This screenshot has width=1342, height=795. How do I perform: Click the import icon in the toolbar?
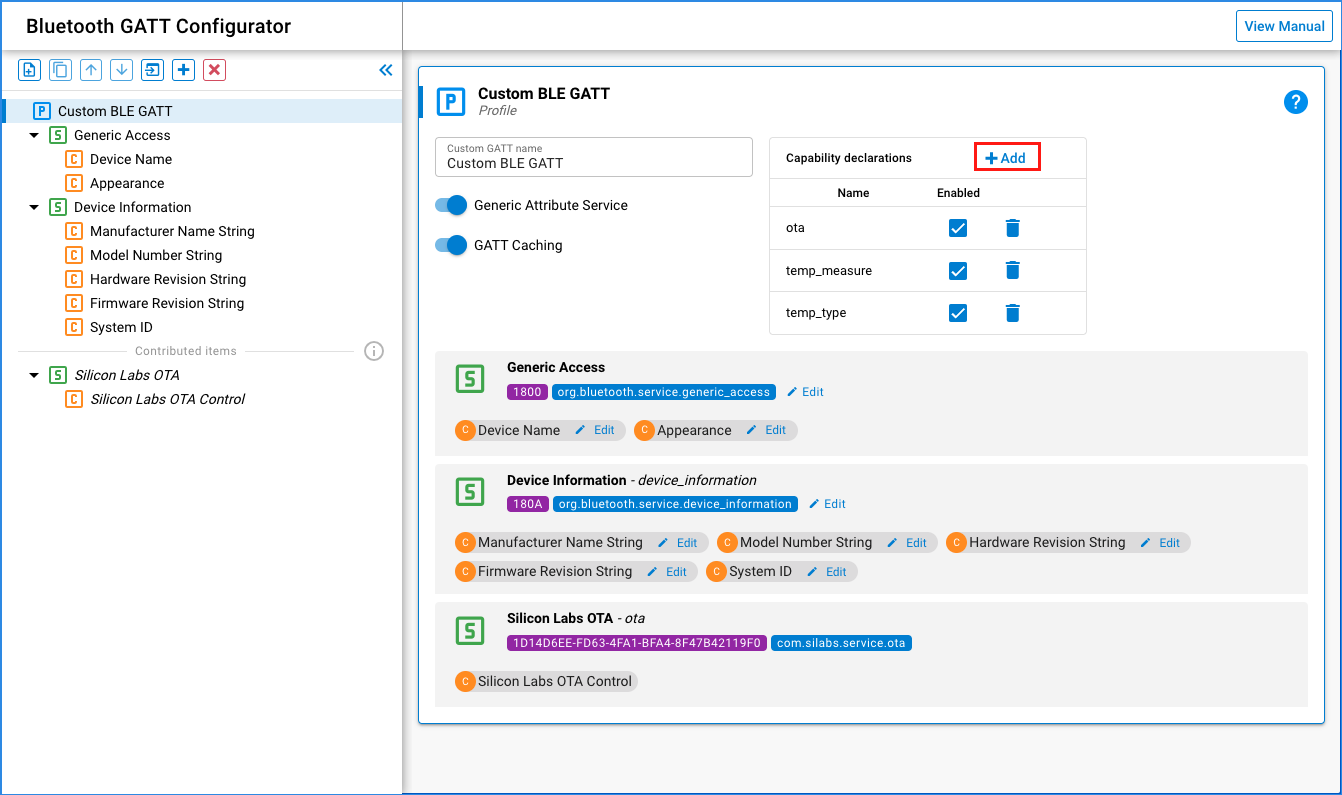[152, 70]
